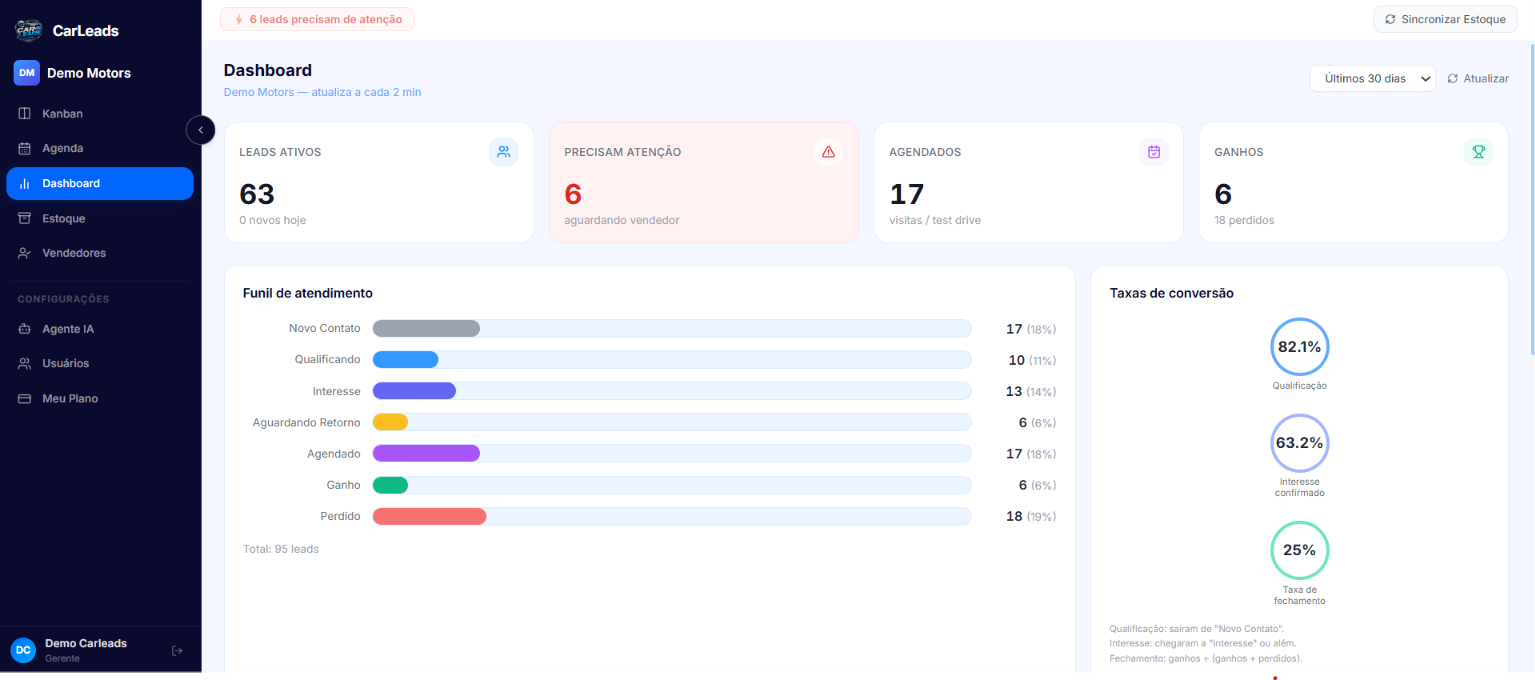The height and width of the screenshot is (680, 1535).
Task: Click the green Ganho funnel bar
Action: coord(390,485)
